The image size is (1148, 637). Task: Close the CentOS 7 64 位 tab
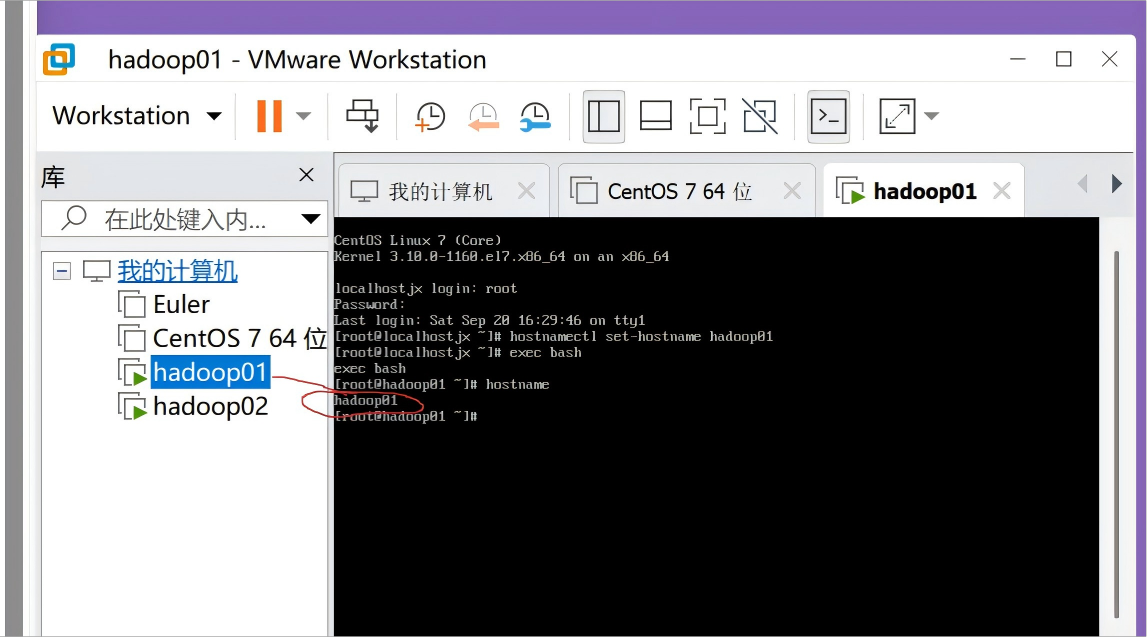792,191
